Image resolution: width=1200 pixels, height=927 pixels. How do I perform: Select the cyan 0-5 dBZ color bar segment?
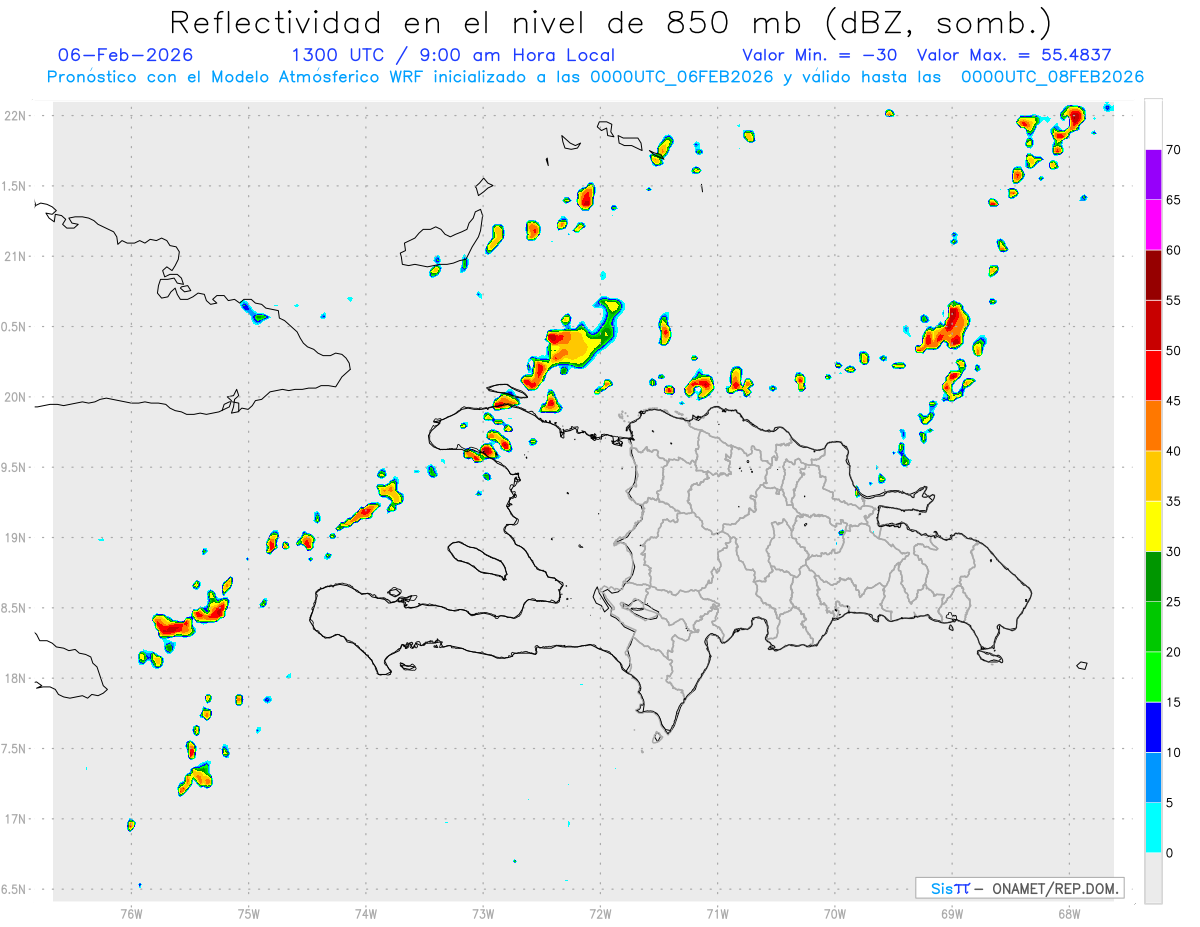(1153, 827)
